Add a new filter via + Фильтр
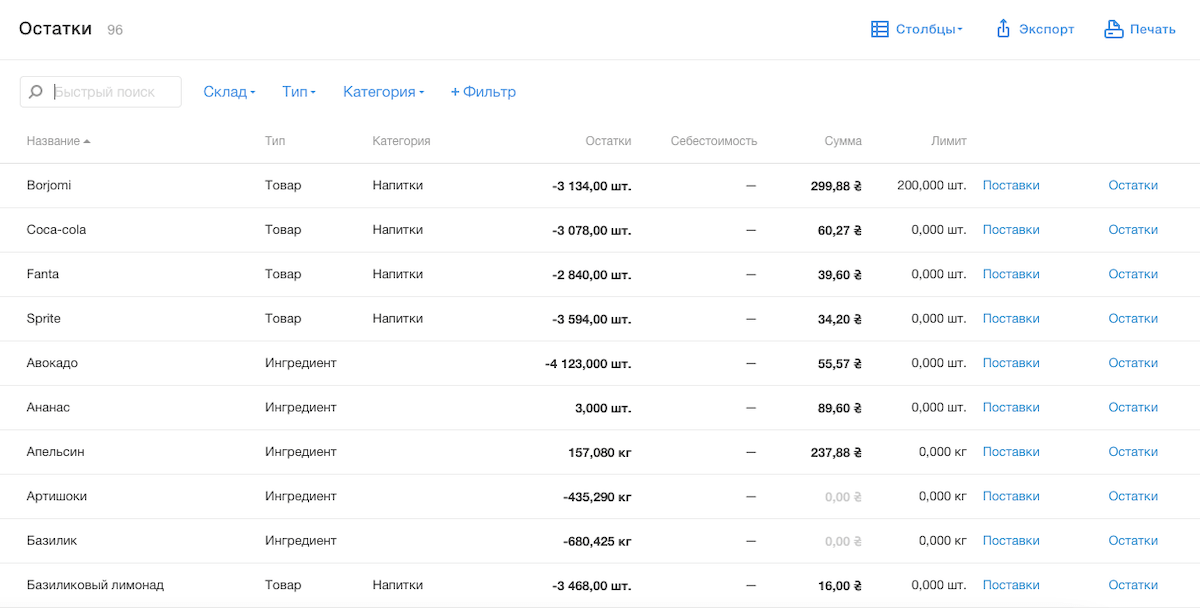The image size is (1200, 608). pyautogui.click(x=483, y=92)
